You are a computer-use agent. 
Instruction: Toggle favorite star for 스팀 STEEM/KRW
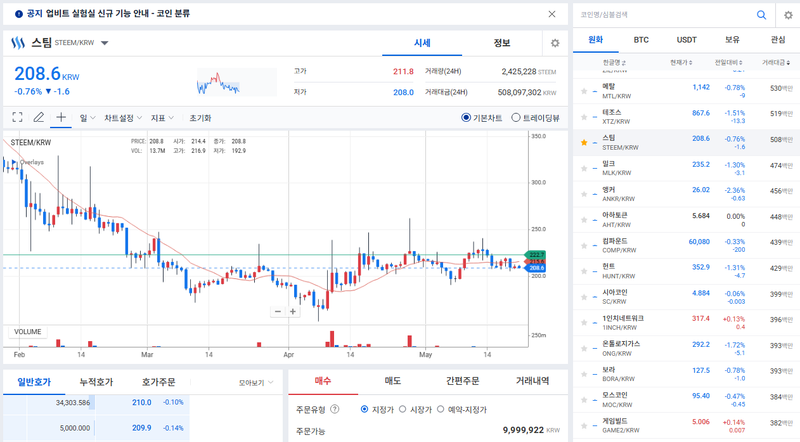tap(584, 142)
